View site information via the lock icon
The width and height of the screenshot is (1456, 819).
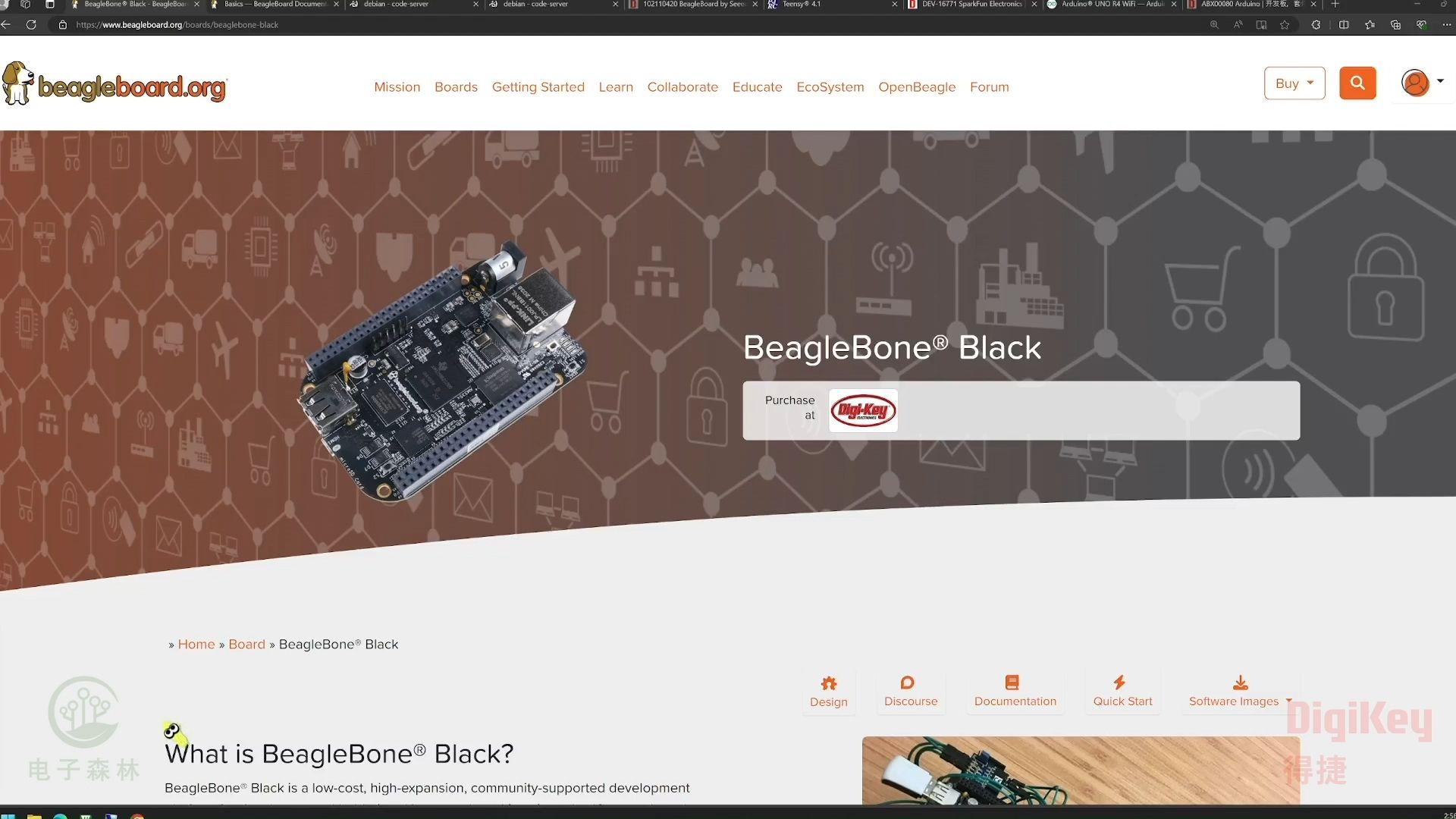(x=62, y=24)
